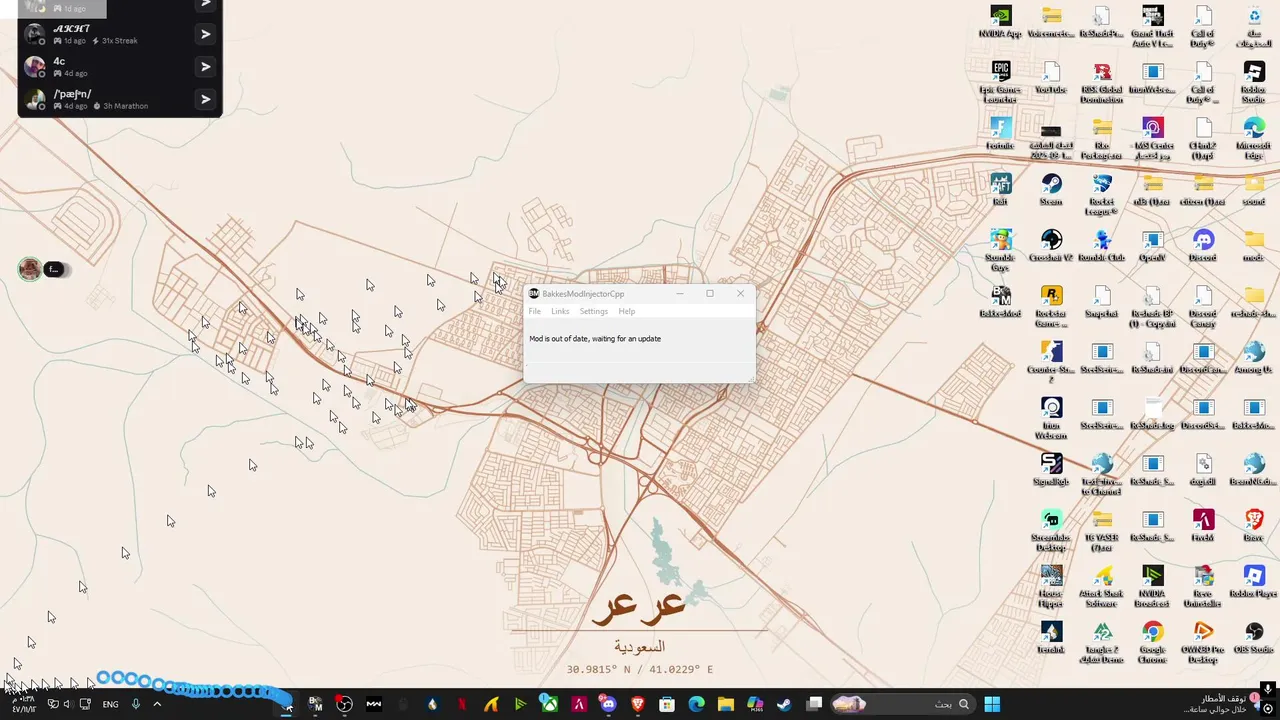Select the Among Us desktop icon
Viewport: 1280px width, 720px height.
(x=1254, y=358)
